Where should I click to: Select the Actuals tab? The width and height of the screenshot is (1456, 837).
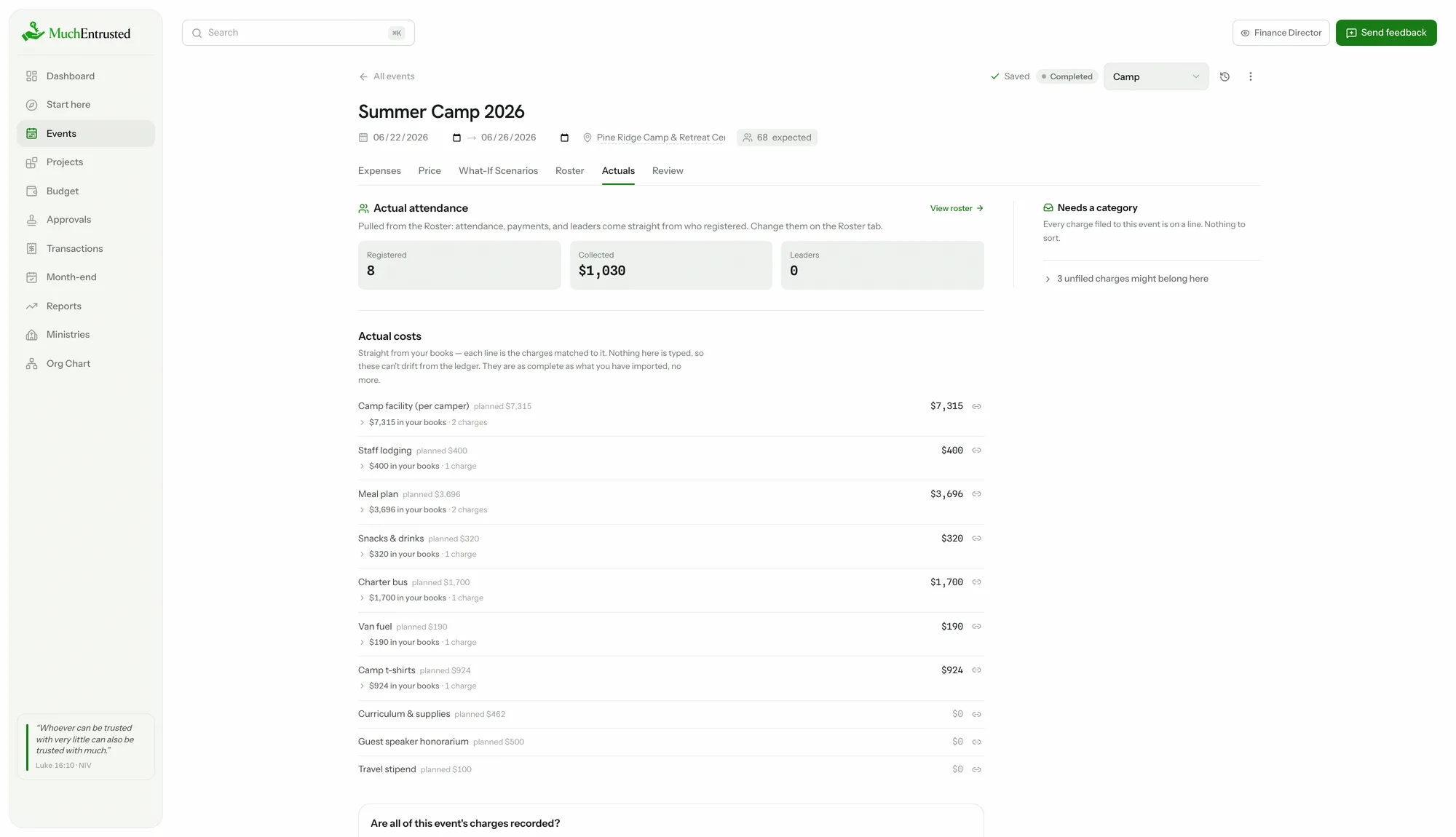(x=618, y=171)
